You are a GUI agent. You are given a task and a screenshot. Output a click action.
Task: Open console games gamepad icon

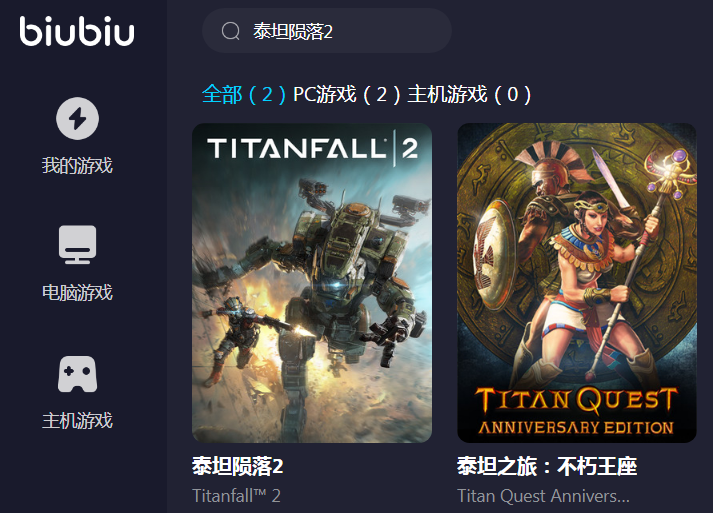77,374
